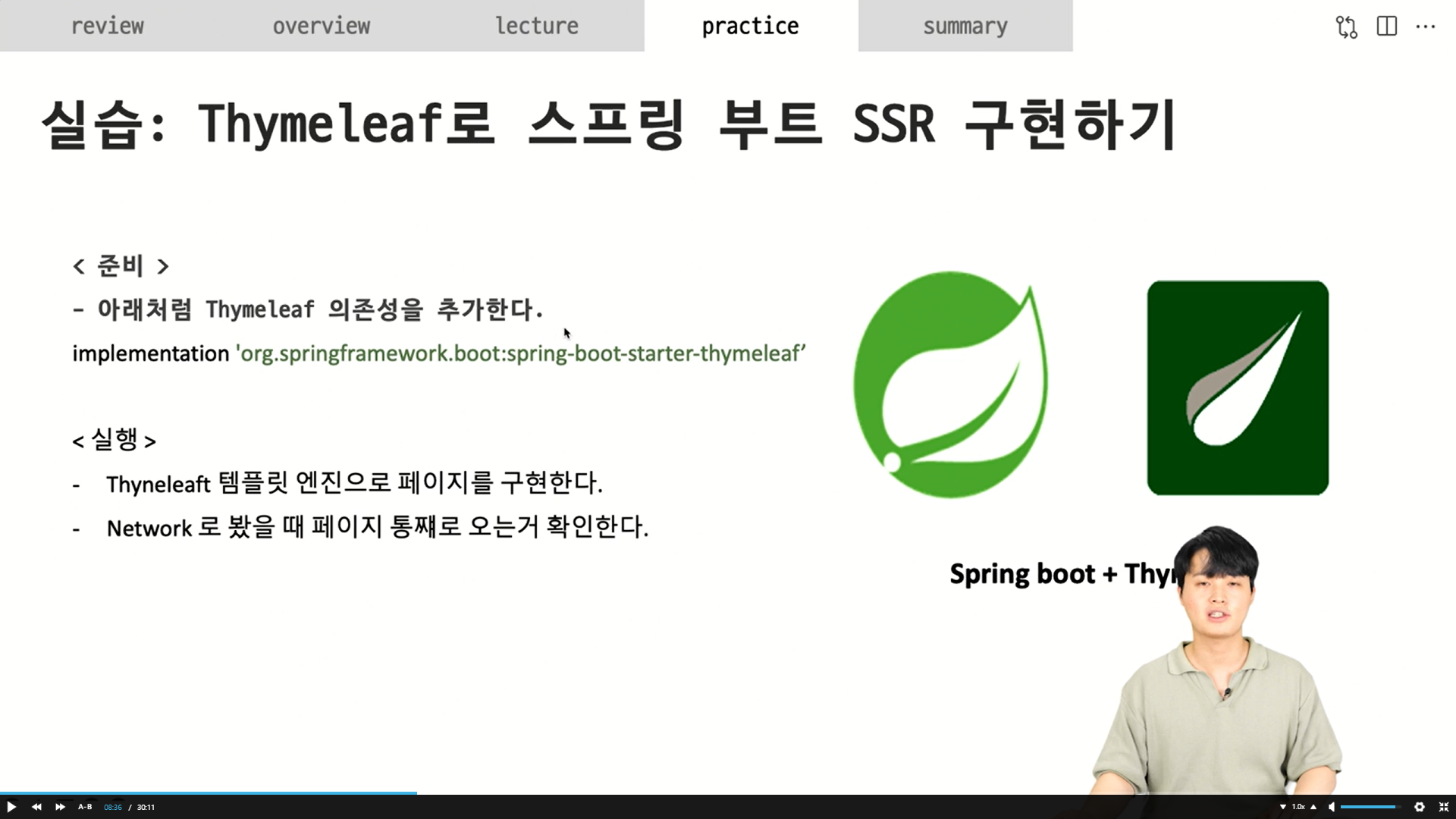Click the slide title heading text
This screenshot has width=1456, height=819.
(609, 124)
